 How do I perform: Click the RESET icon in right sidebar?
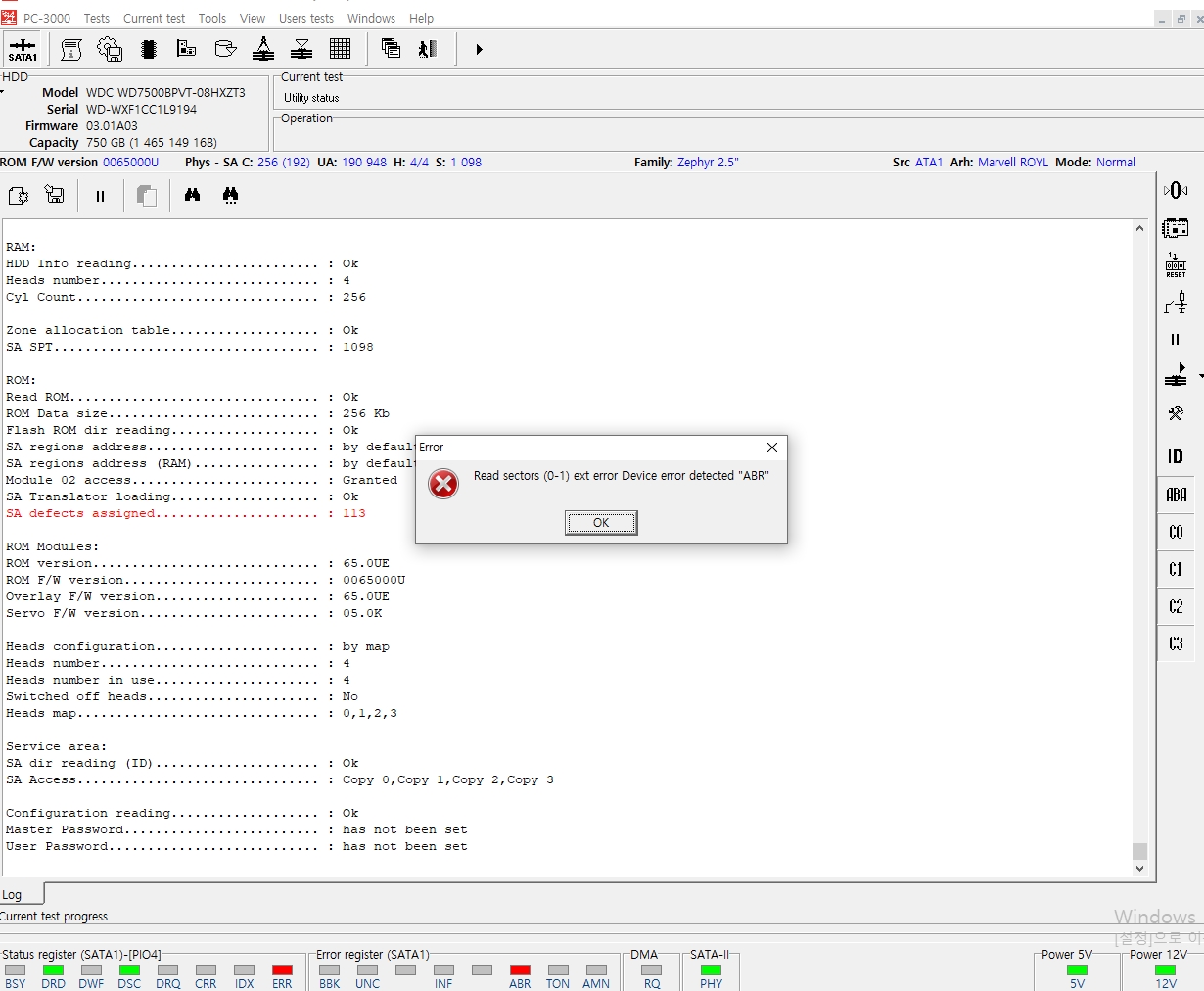coord(1176,265)
